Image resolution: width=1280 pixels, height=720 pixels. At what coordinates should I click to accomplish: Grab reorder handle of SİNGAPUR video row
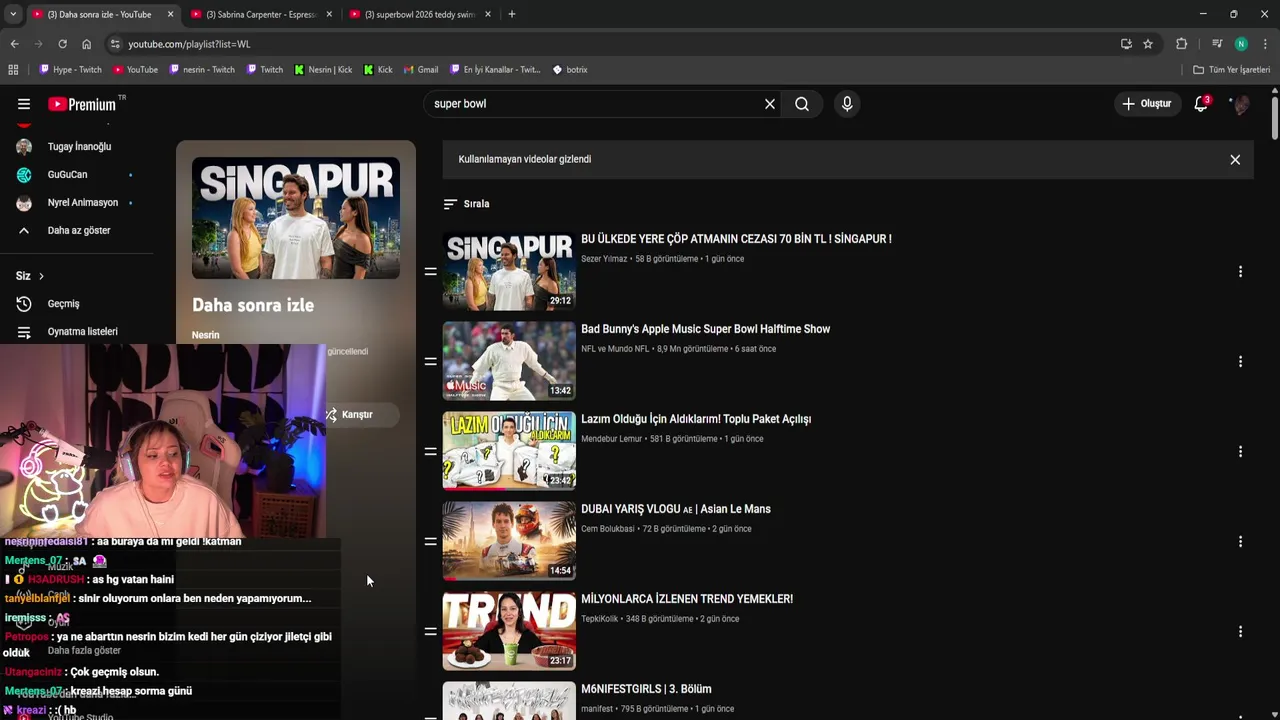coord(431,272)
